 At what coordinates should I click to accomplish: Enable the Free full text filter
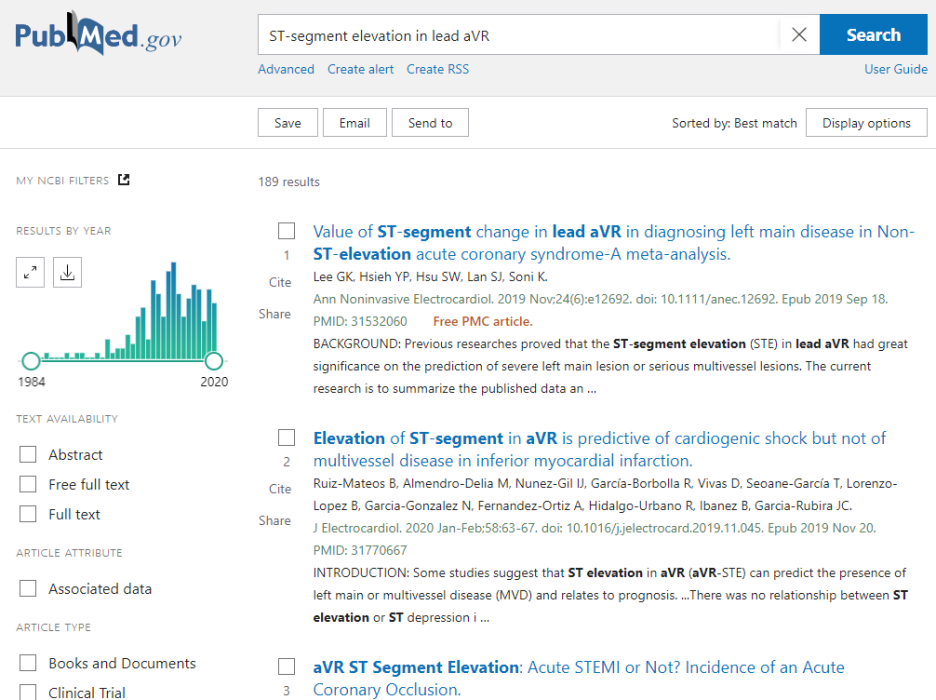27,484
